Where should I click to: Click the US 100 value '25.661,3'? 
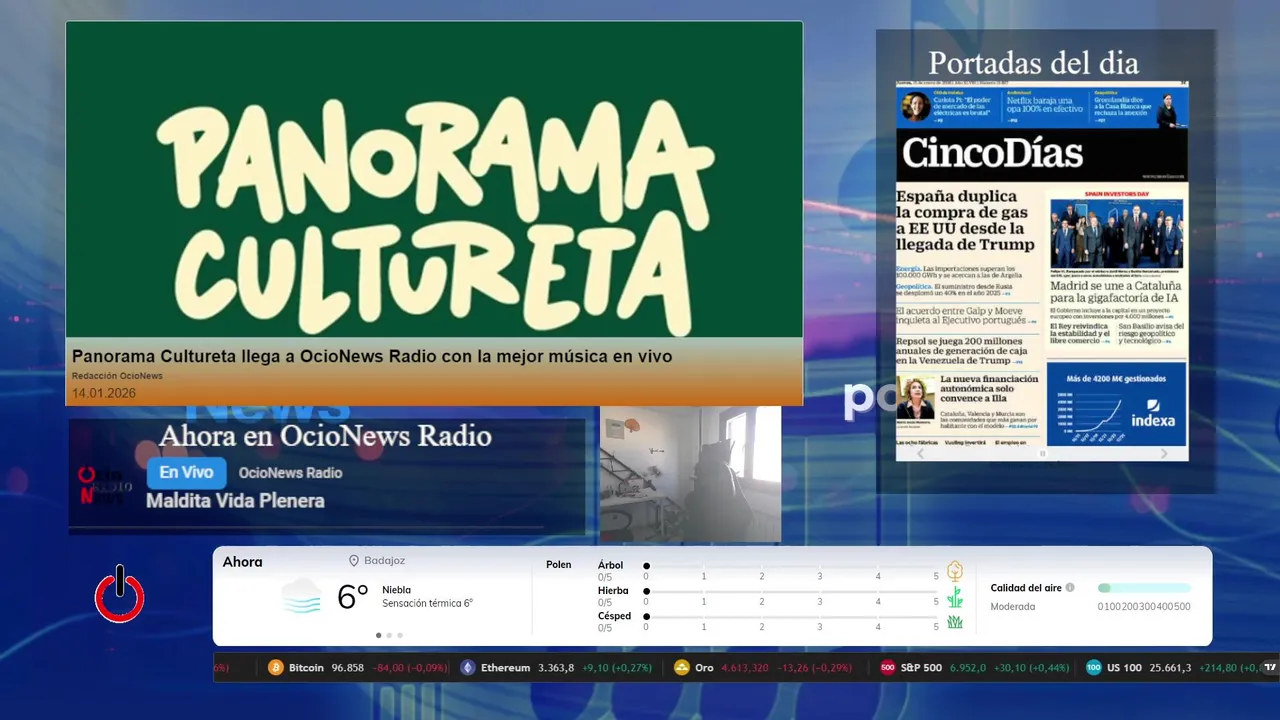pos(1171,668)
